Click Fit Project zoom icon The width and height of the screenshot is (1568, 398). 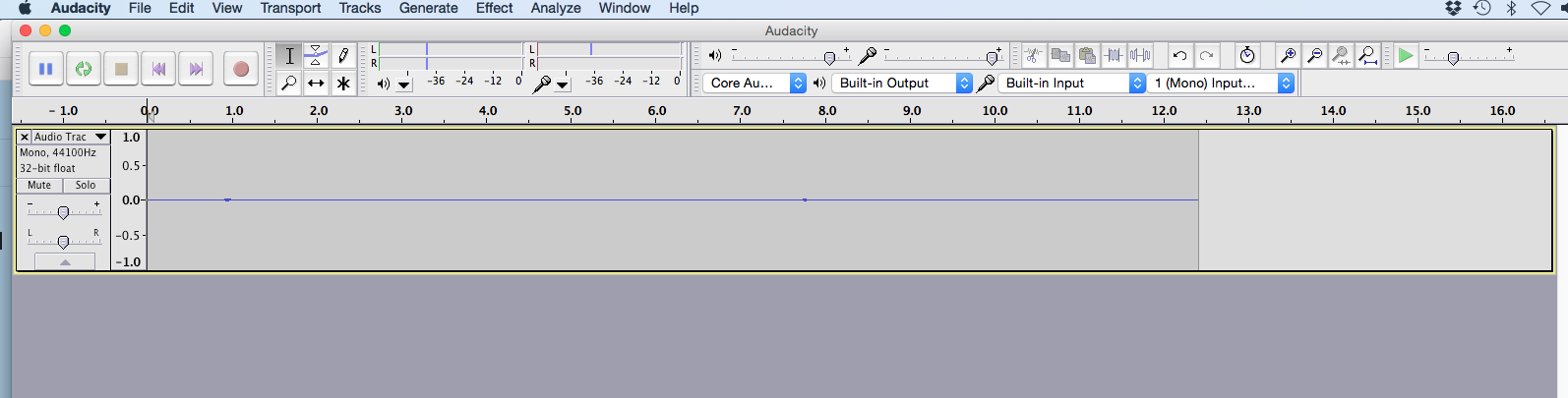(x=1367, y=56)
